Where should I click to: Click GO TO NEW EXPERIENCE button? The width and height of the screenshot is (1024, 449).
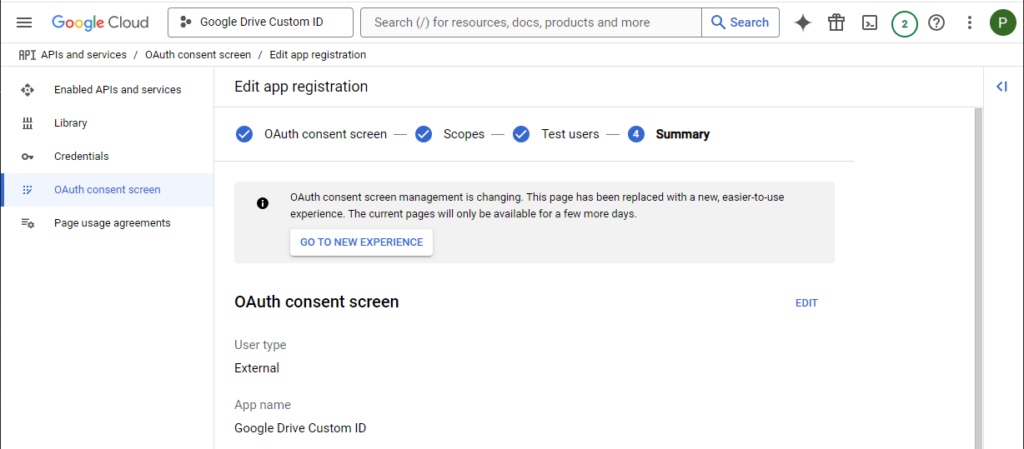361,242
